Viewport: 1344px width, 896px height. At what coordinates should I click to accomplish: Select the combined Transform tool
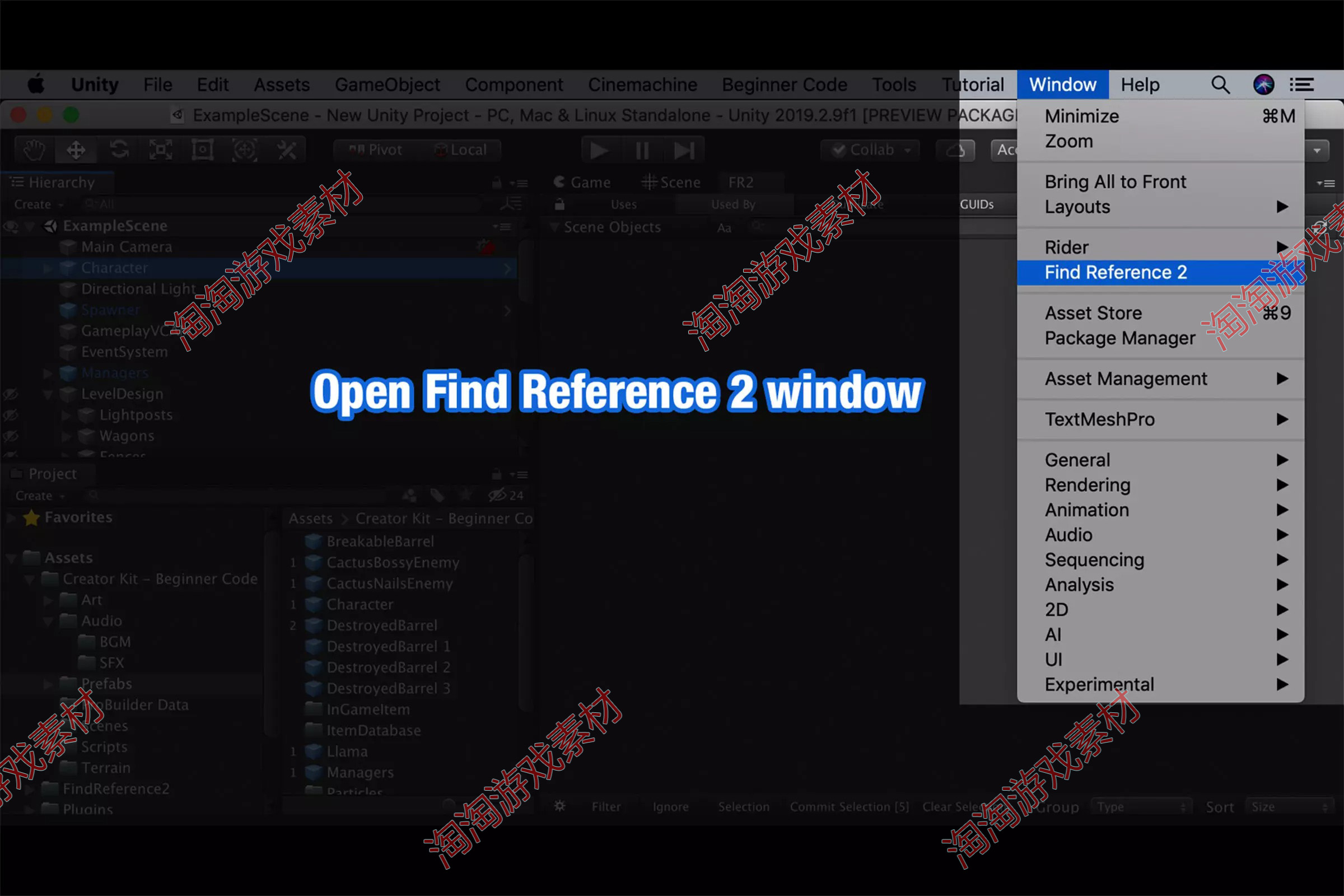point(245,150)
